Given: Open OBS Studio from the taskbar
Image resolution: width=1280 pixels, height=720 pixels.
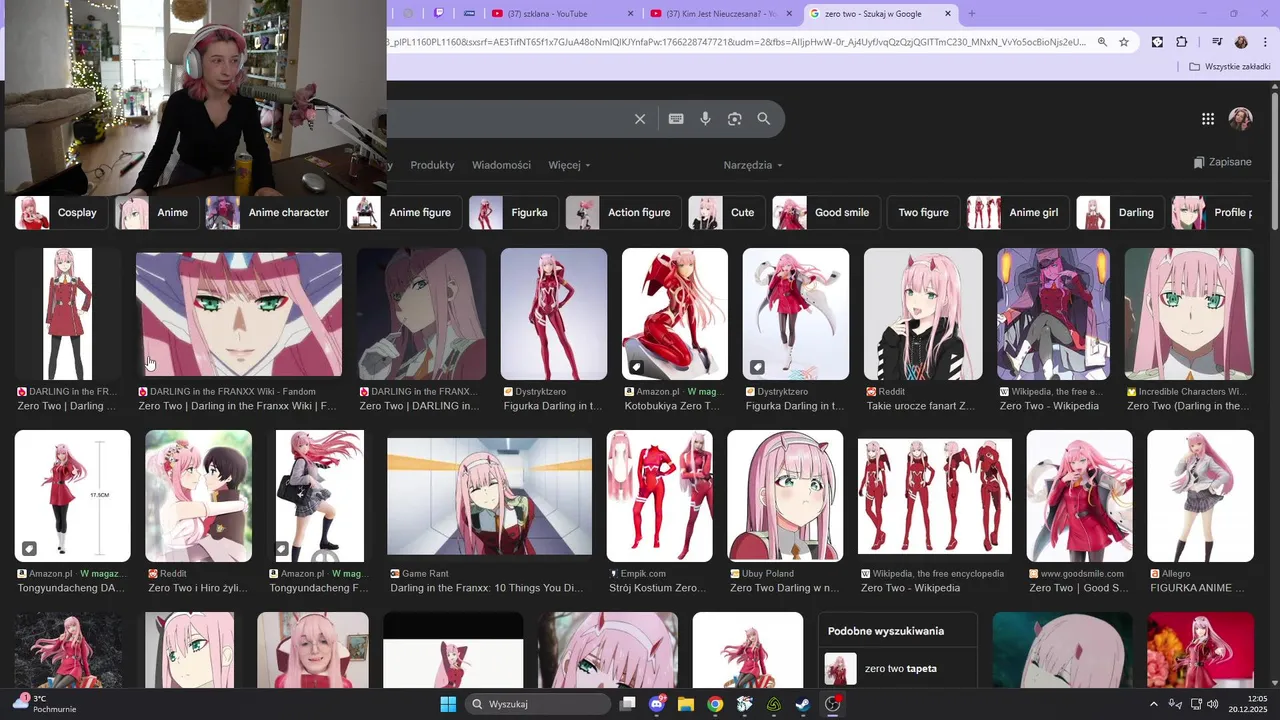Looking at the screenshot, I should click(x=832, y=704).
